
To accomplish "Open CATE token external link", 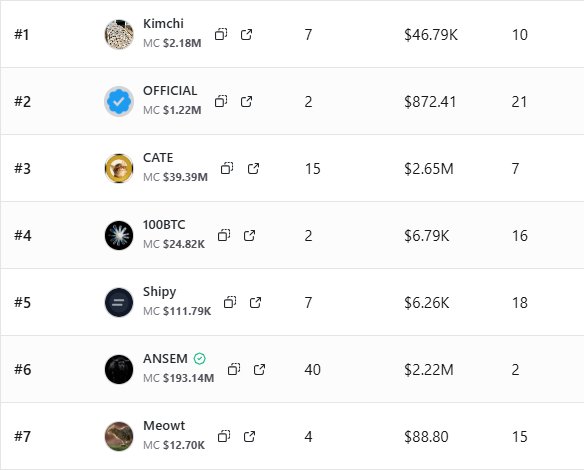I will point(253,168).
